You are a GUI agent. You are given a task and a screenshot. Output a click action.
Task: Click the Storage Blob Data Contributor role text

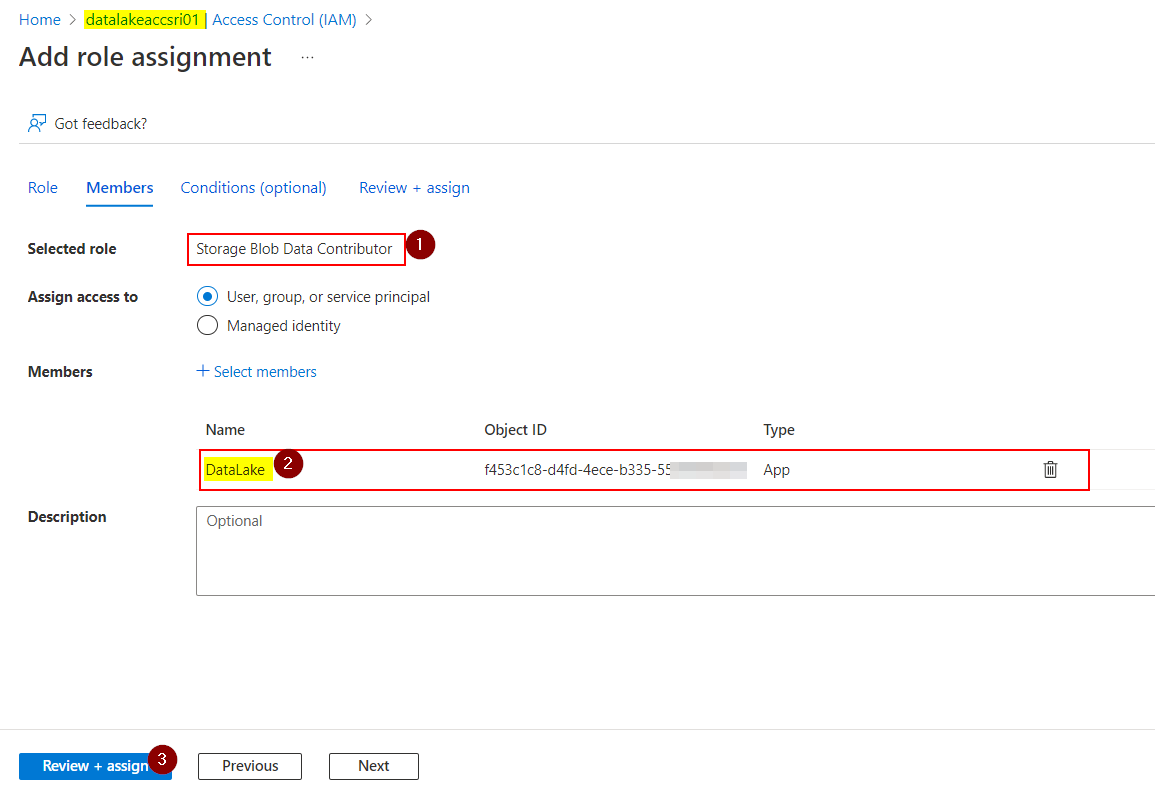(x=294, y=249)
